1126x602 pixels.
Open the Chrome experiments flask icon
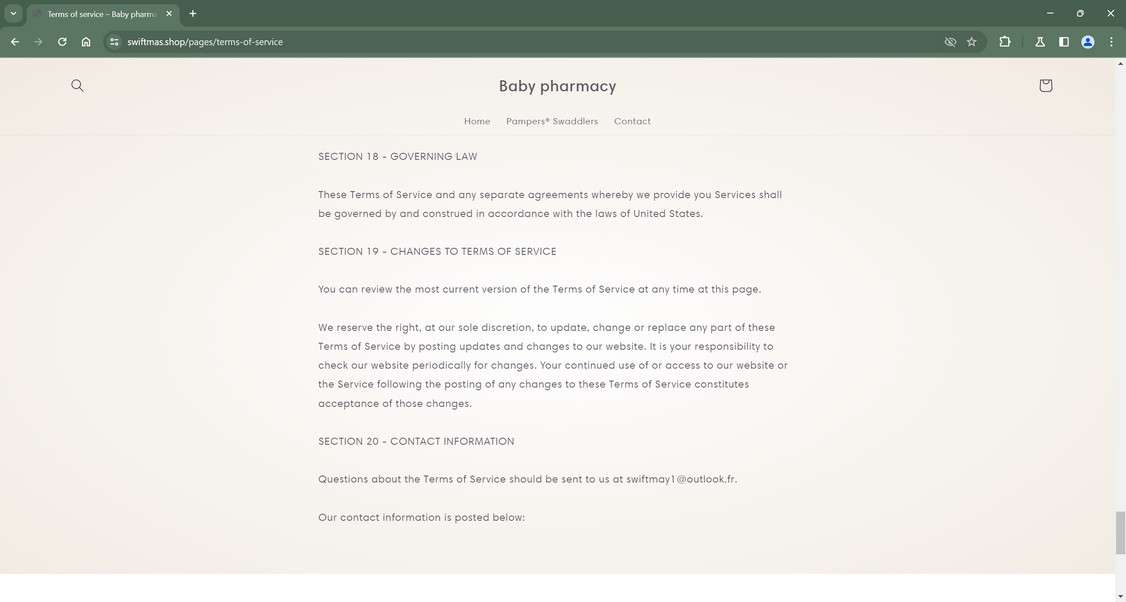(x=1039, y=41)
